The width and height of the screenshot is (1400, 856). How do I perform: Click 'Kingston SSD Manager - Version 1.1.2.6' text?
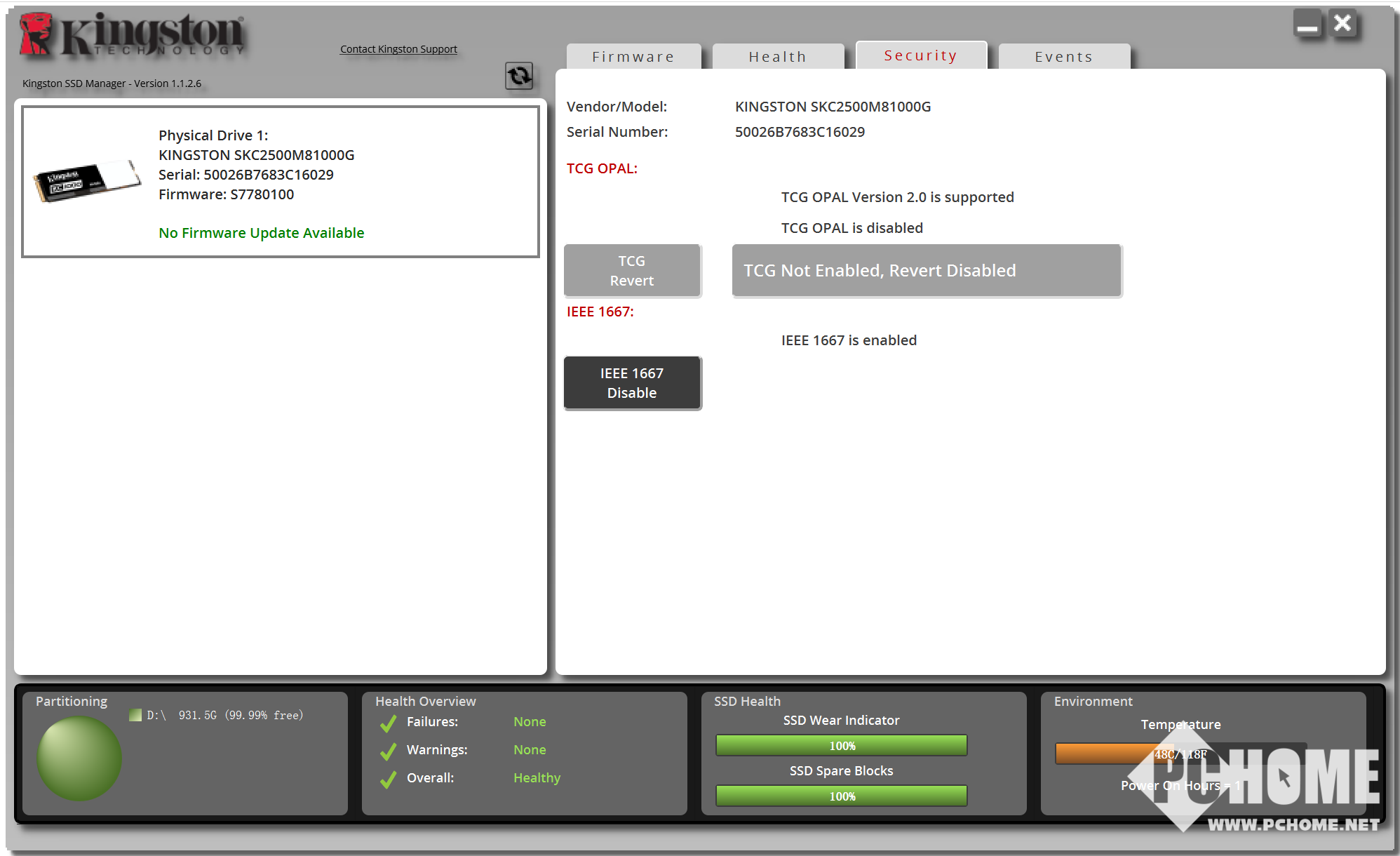pos(112,83)
